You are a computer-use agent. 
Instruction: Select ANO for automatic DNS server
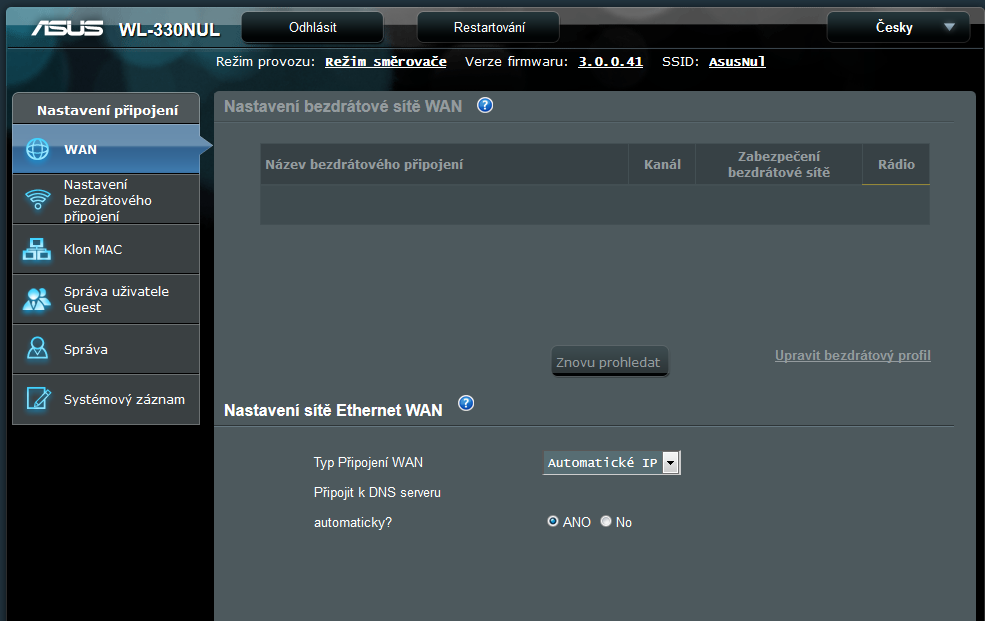click(x=553, y=522)
